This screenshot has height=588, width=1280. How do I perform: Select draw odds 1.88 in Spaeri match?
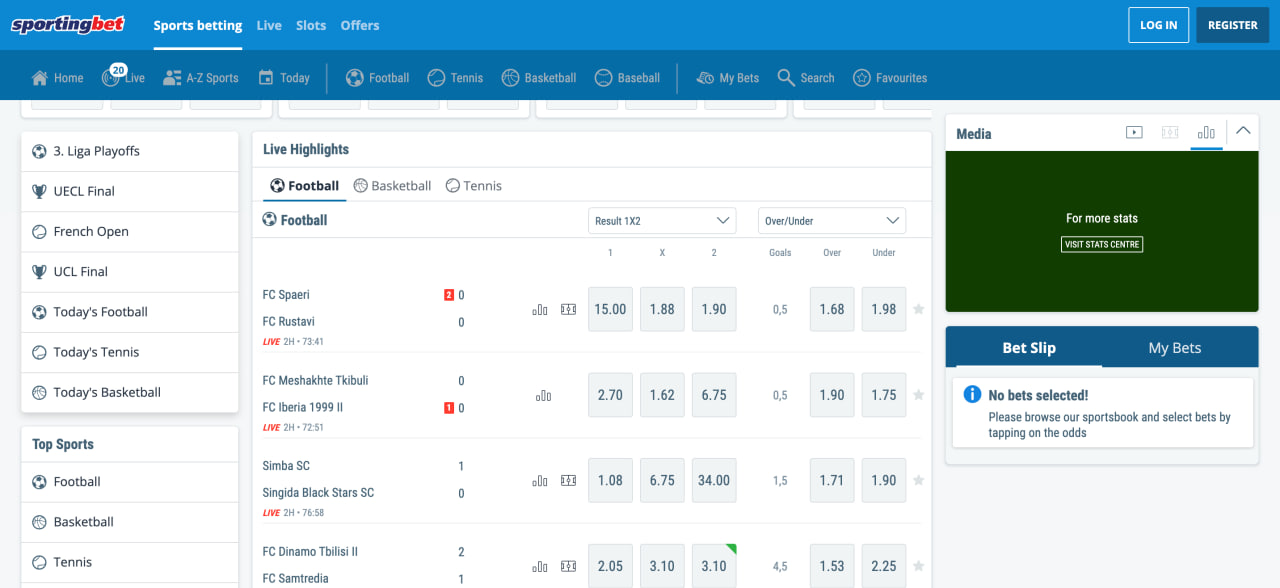662,309
